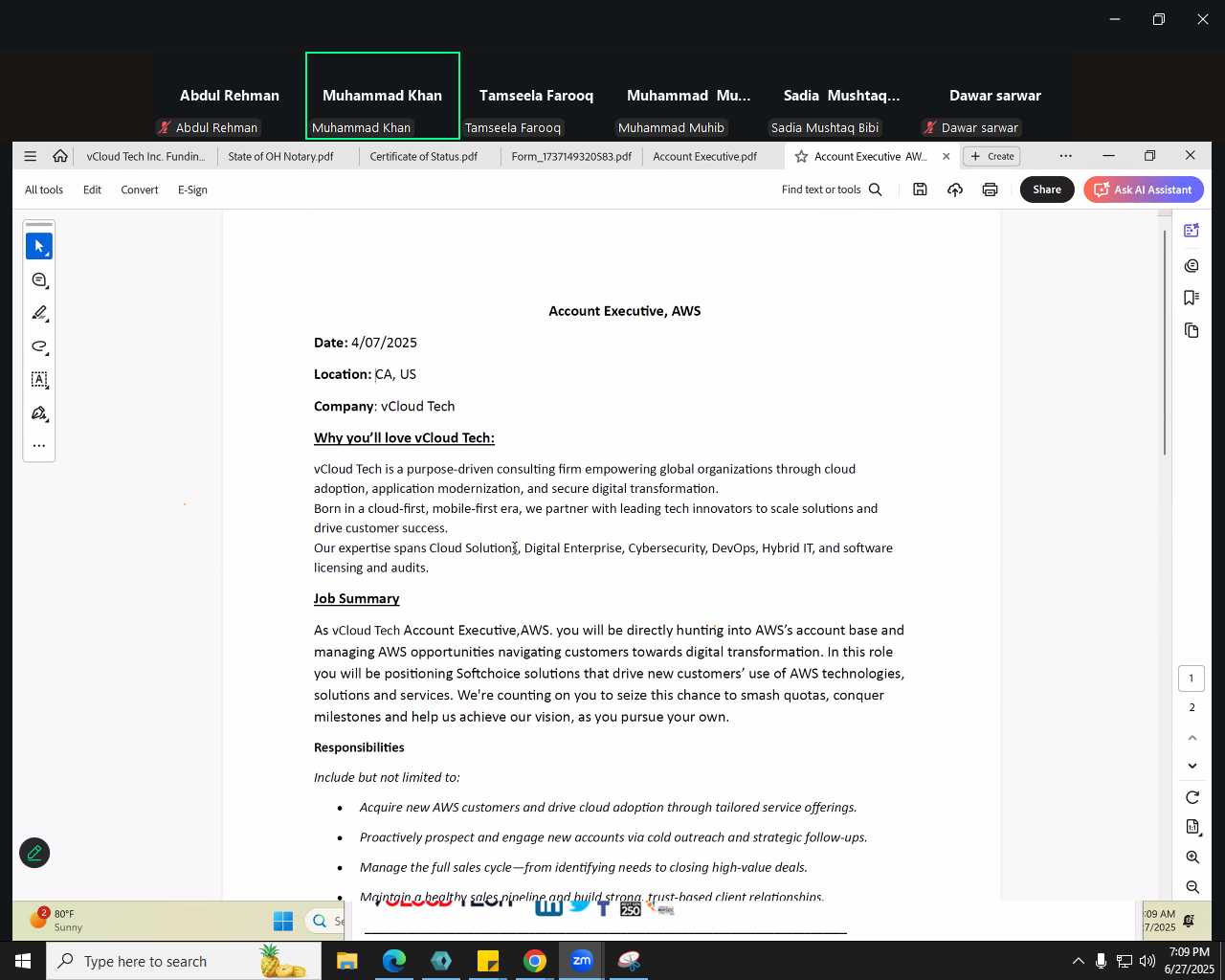This screenshot has height=980, width=1225.
Task: Open the volume control in tray
Action: (1147, 961)
